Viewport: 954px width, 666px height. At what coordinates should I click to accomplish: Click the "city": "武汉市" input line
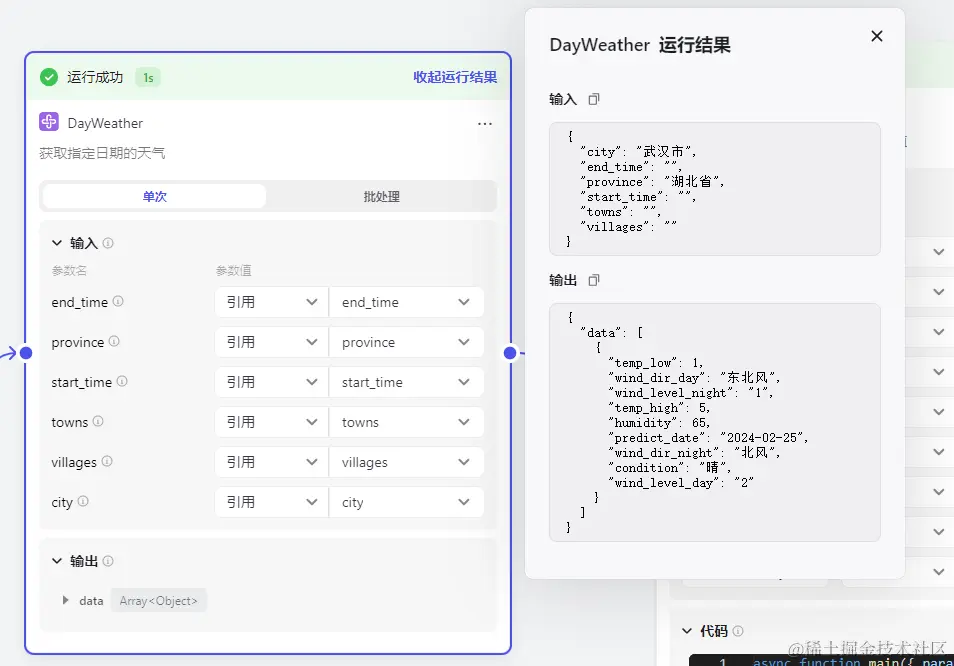click(638, 151)
